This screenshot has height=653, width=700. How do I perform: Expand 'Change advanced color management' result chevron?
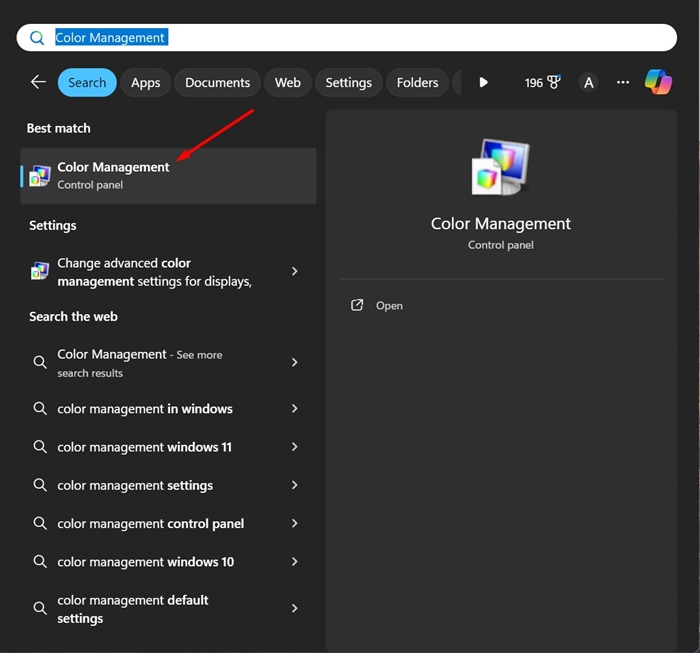[x=295, y=271]
